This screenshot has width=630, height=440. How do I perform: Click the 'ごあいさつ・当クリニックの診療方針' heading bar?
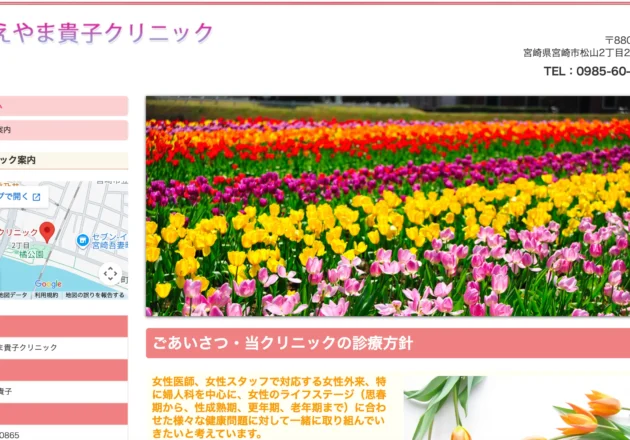coord(388,343)
